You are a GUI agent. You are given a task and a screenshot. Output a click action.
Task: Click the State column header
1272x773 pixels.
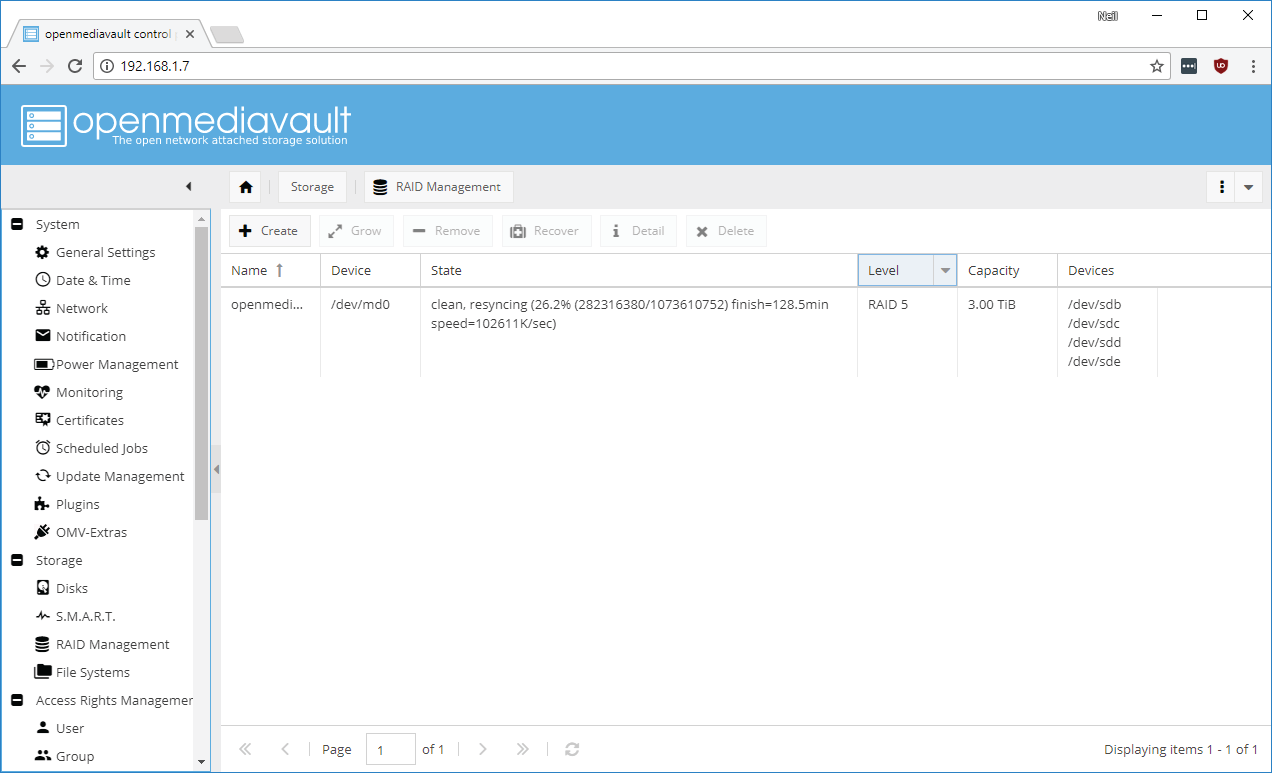pos(639,271)
